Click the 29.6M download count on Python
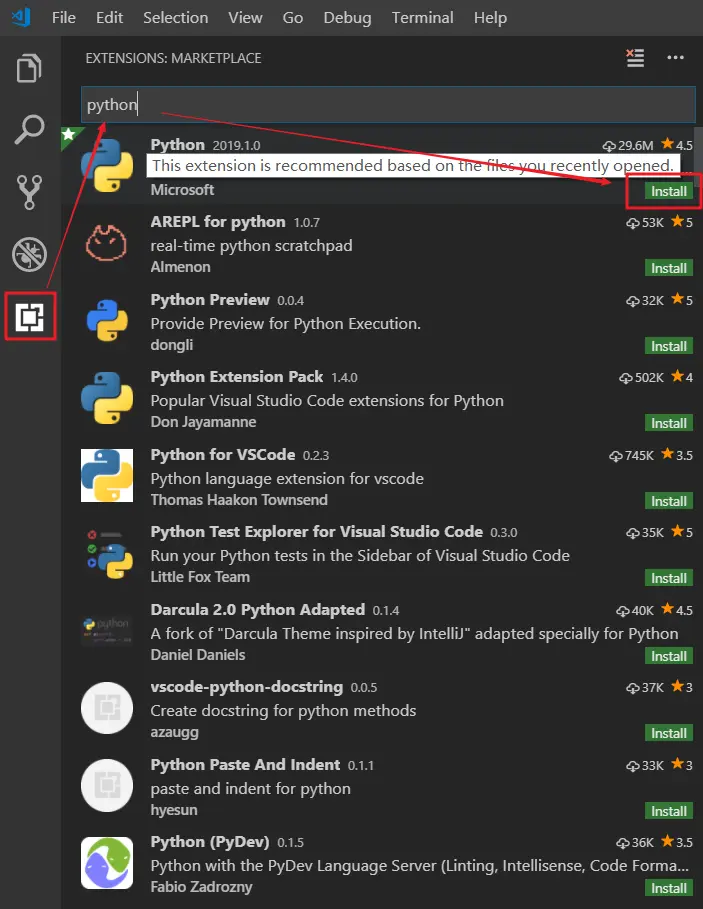Image resolution: width=703 pixels, height=909 pixels. [628, 146]
